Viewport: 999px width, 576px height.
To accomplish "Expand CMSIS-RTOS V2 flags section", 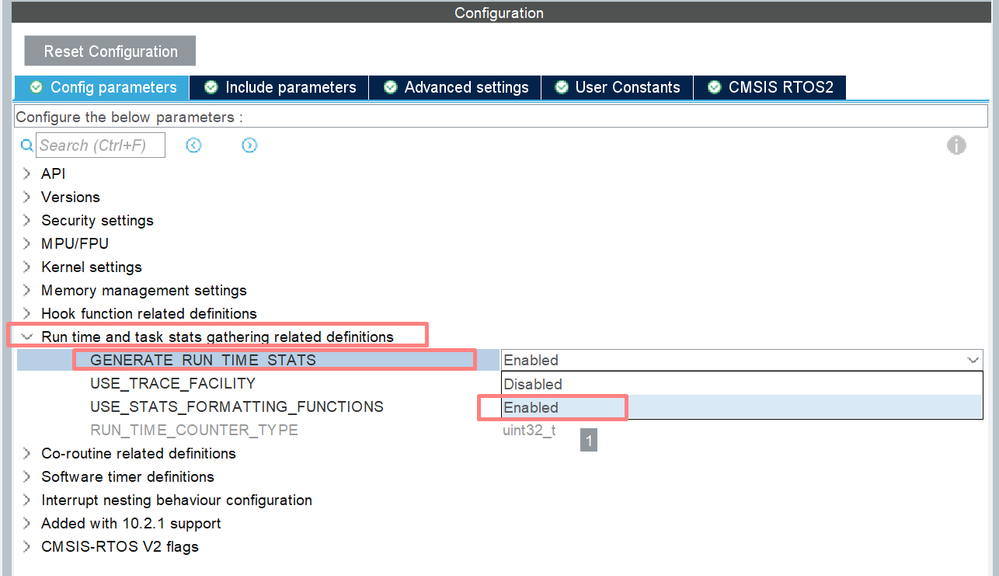I will pyautogui.click(x=27, y=547).
